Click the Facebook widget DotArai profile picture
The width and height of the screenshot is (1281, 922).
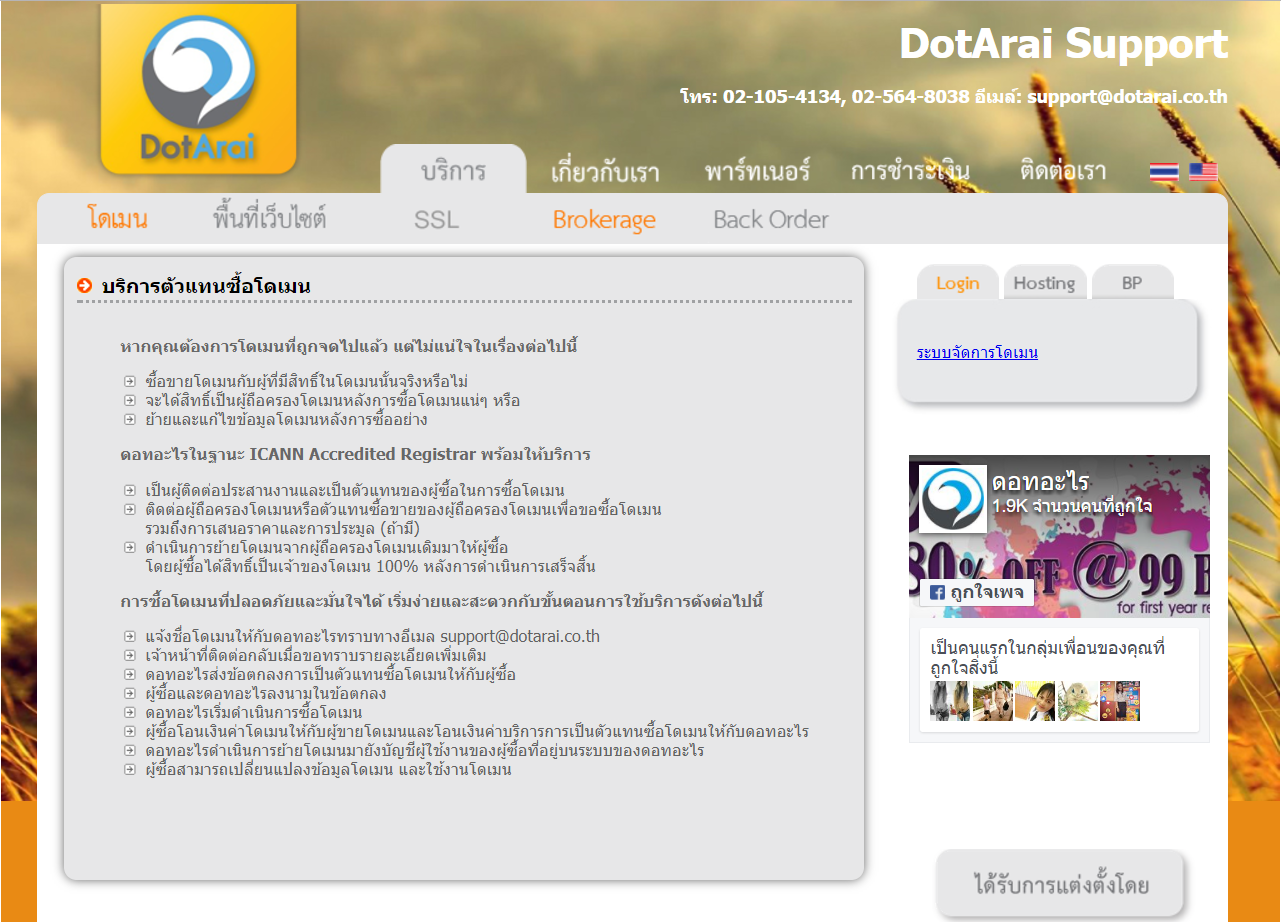(x=953, y=498)
